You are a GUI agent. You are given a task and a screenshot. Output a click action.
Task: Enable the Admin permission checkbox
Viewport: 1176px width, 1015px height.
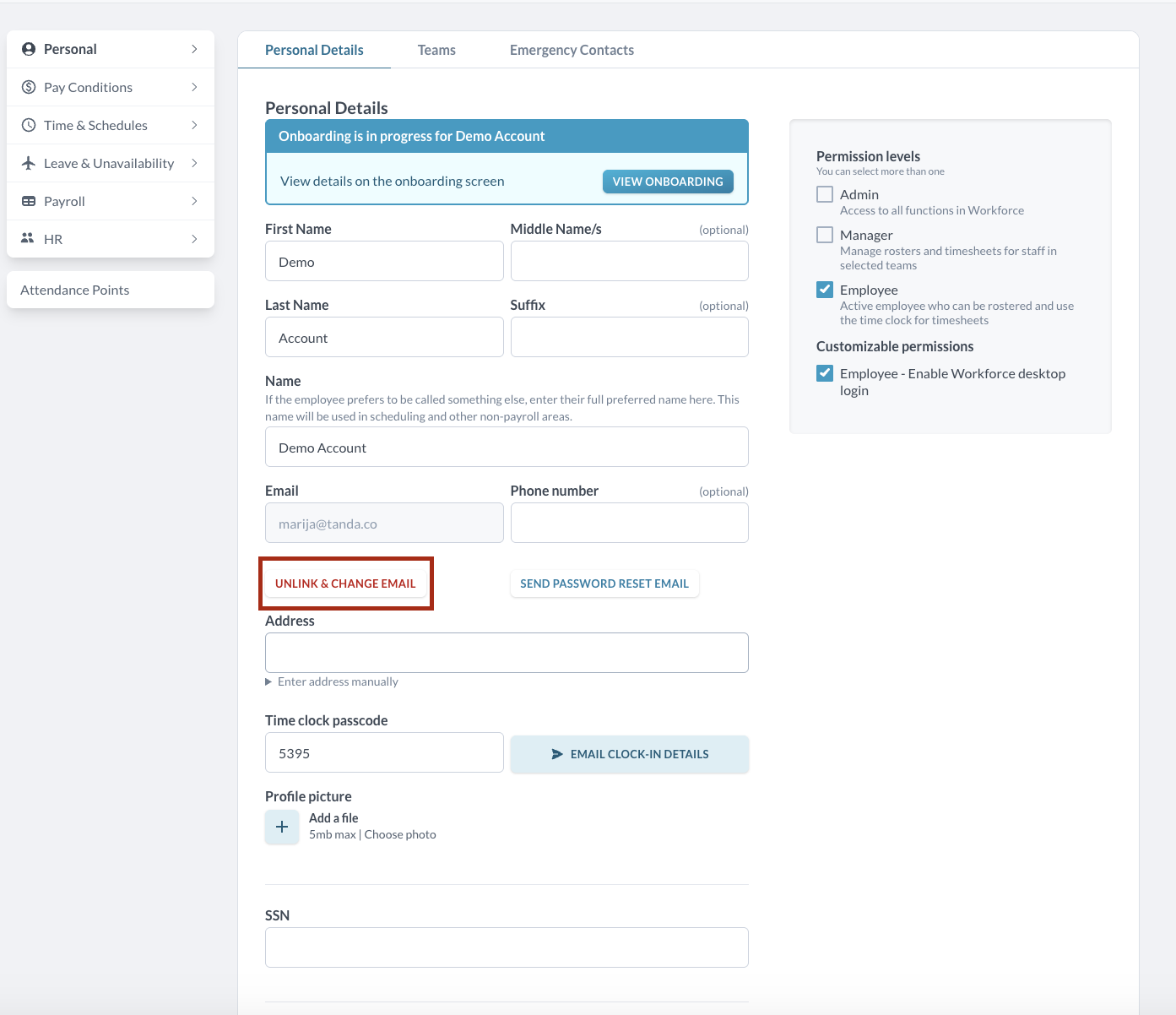point(825,194)
